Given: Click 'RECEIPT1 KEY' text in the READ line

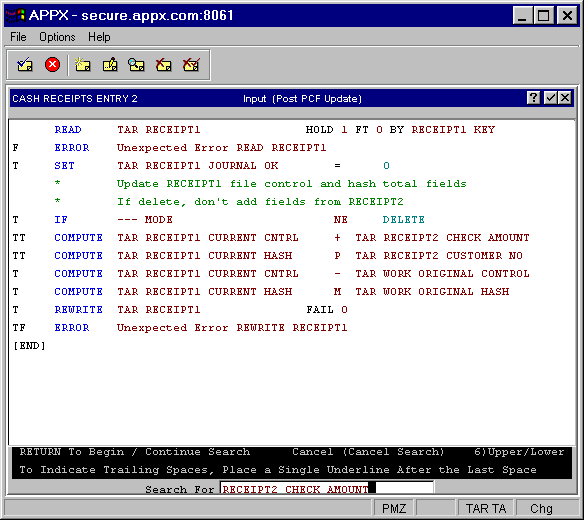Looking at the screenshot, I should [453, 130].
